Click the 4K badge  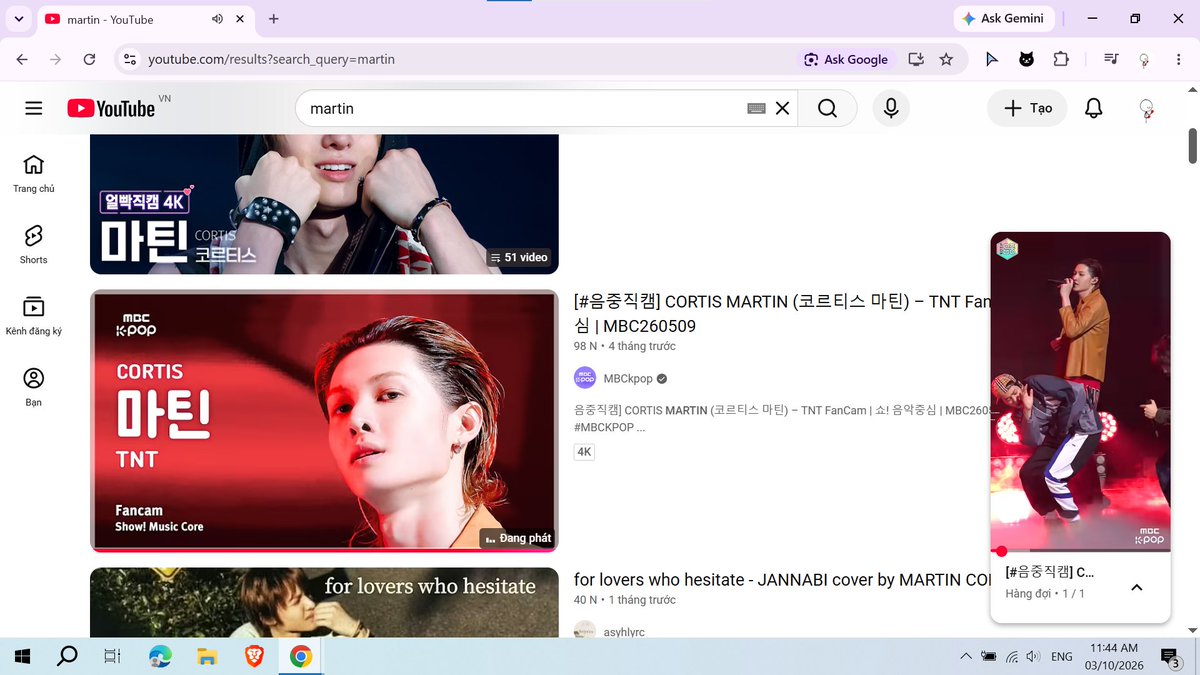coord(584,452)
